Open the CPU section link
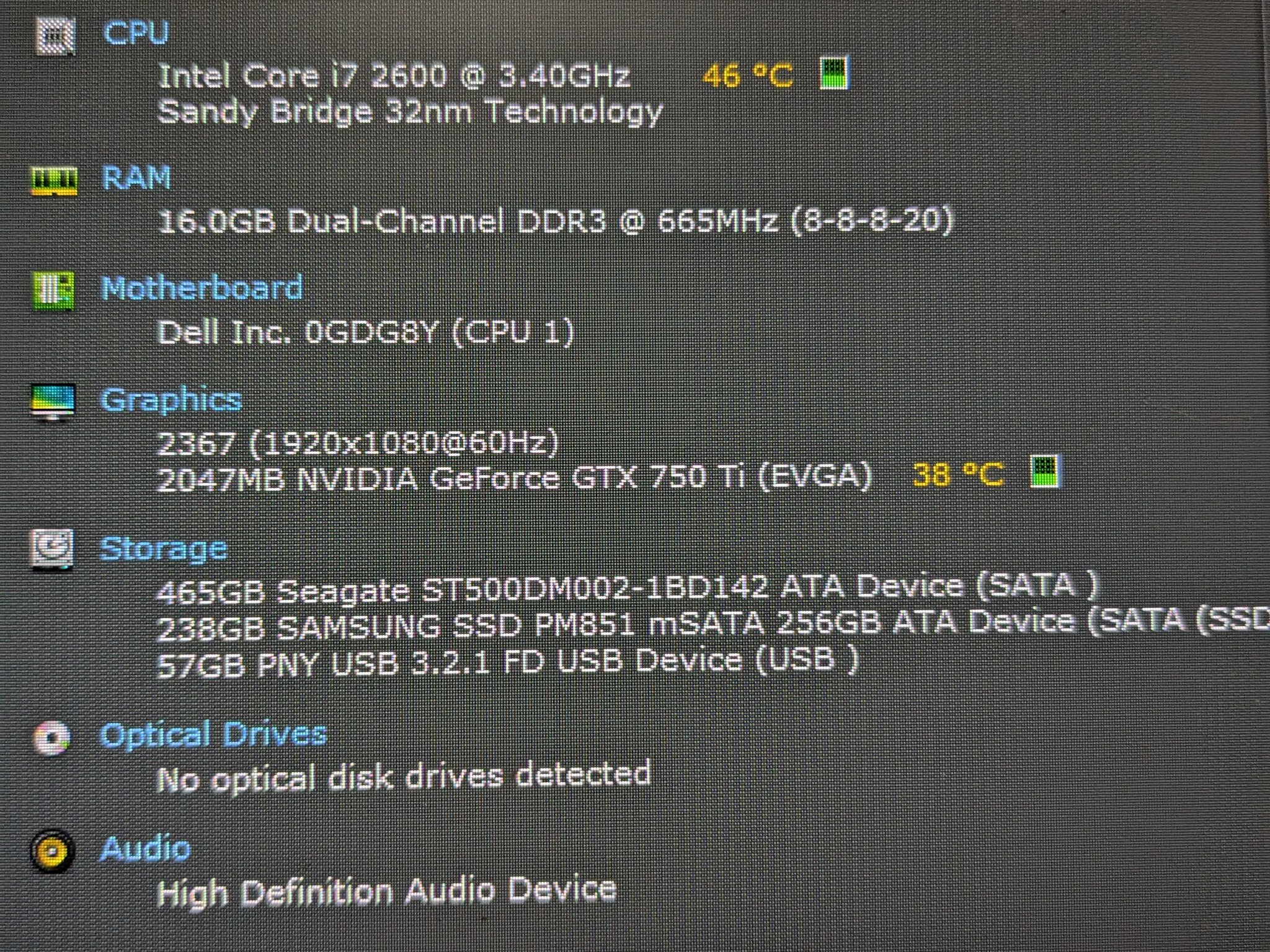 point(136,32)
